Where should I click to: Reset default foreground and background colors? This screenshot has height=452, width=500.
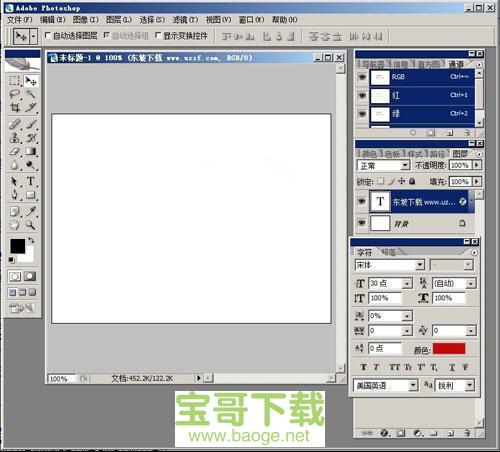tap(12, 260)
